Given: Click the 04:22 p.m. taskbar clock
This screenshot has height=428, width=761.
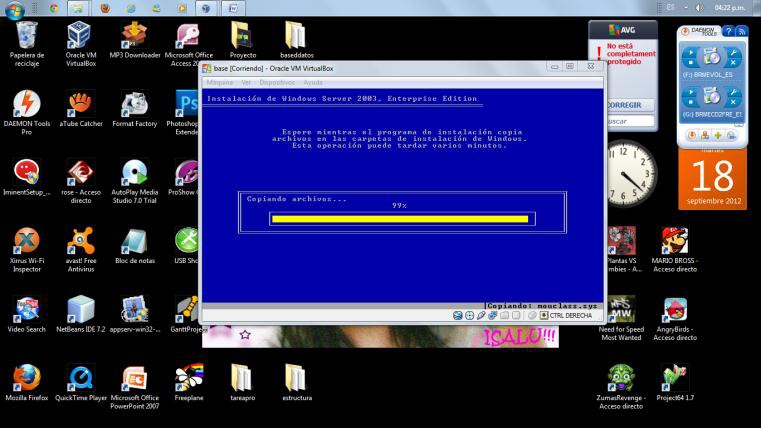Looking at the screenshot, I should [729, 8].
